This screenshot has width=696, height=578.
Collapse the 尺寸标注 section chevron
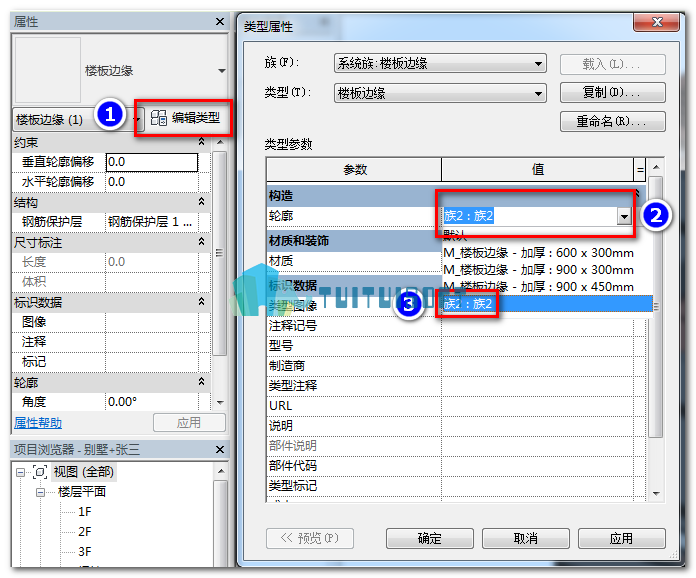[202, 242]
